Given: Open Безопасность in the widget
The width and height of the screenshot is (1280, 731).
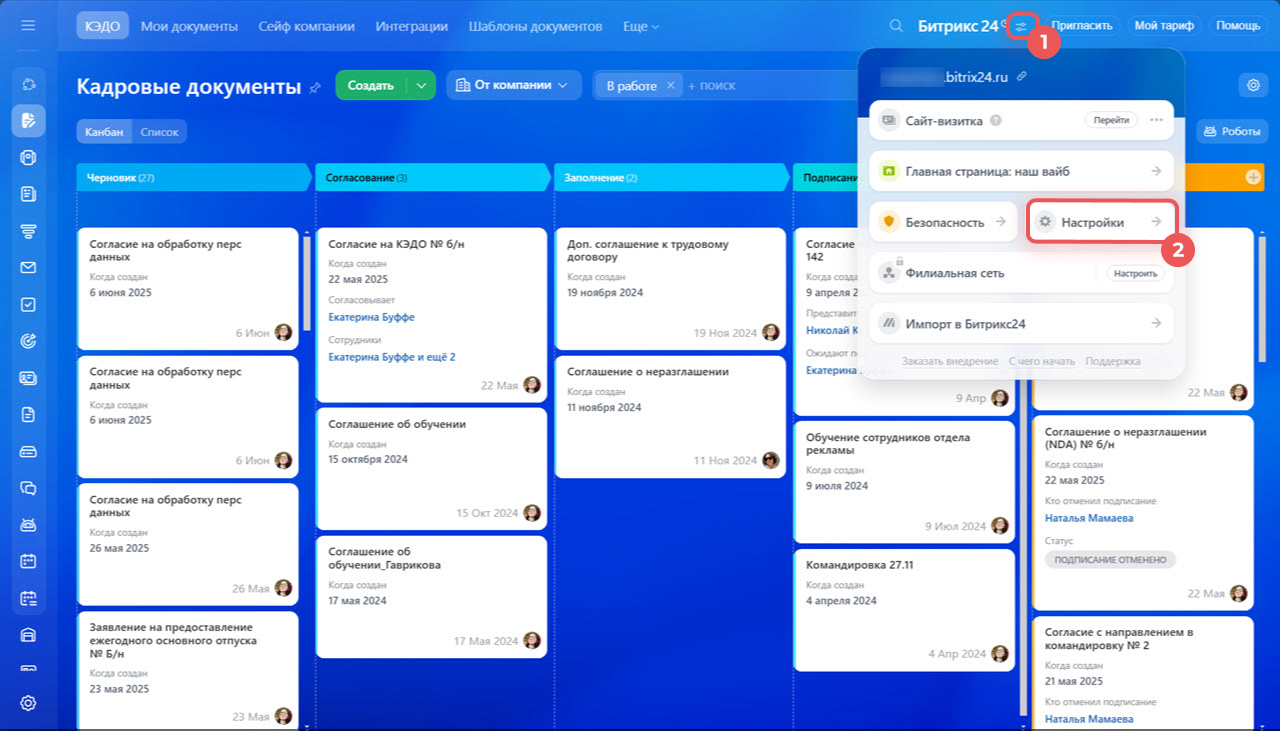Looking at the screenshot, I should click(x=941, y=222).
